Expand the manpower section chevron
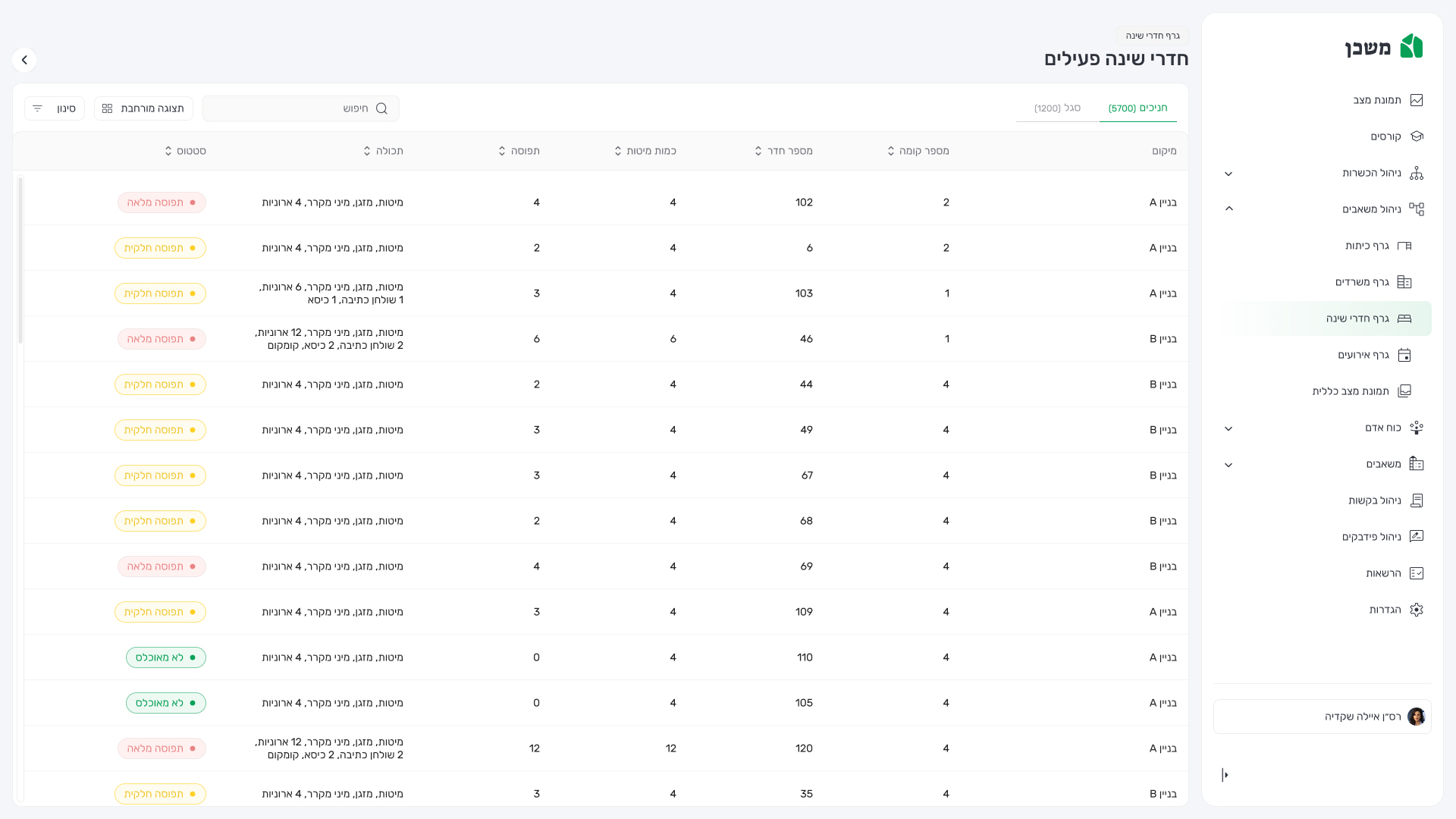This screenshot has width=1456, height=819. tap(1228, 428)
